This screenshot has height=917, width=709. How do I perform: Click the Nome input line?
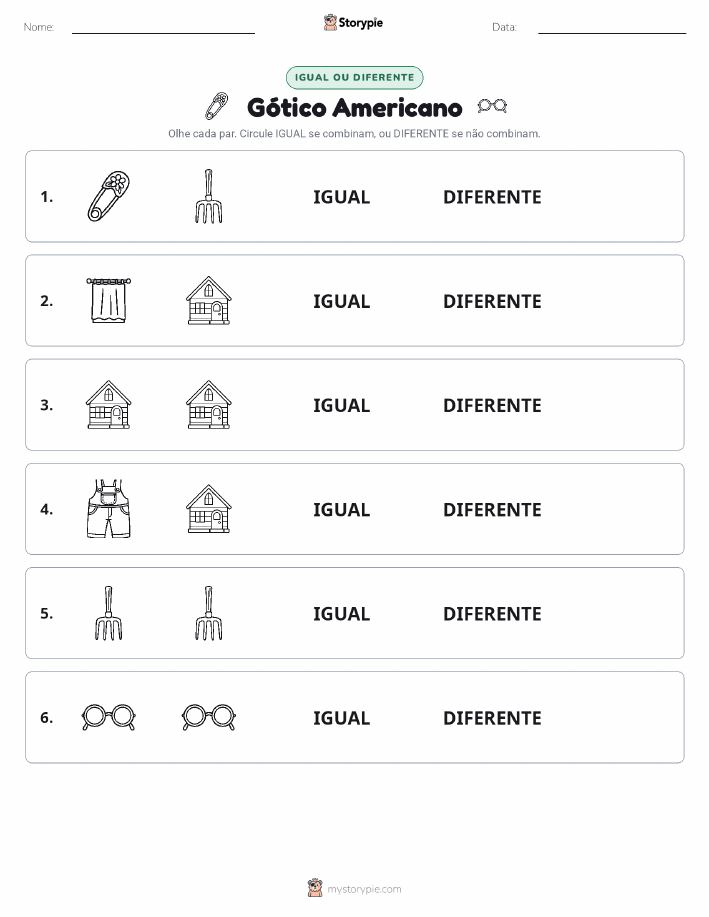(x=163, y=27)
